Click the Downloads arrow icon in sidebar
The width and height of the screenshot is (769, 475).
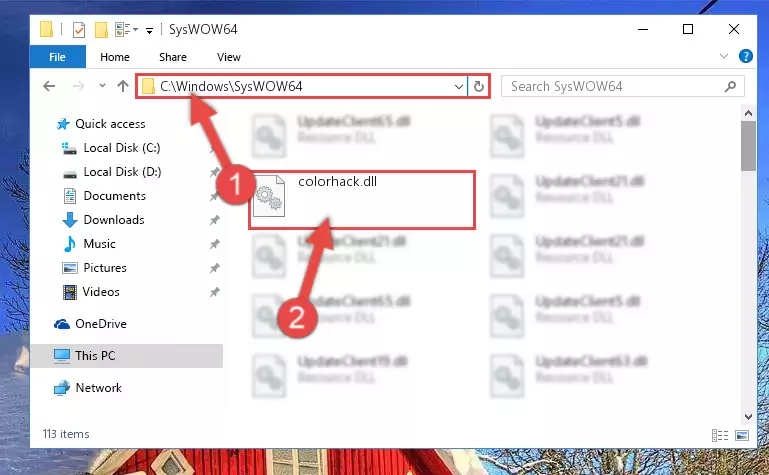pyautogui.click(x=70, y=220)
